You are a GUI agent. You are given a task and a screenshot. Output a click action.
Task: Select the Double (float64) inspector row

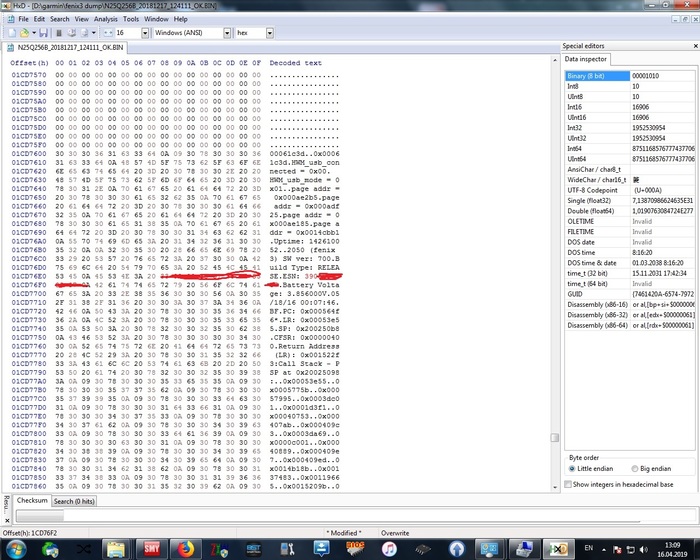(x=630, y=211)
